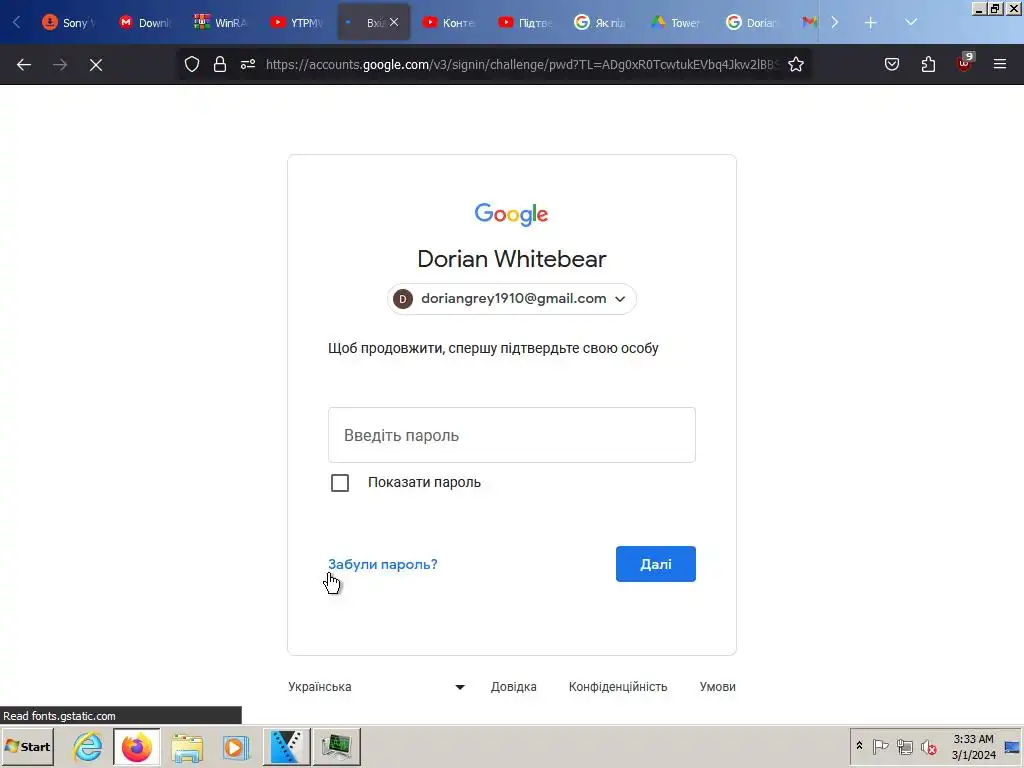Open the Firefox hamburger menu
The image size is (1024, 768).
click(x=1000, y=64)
